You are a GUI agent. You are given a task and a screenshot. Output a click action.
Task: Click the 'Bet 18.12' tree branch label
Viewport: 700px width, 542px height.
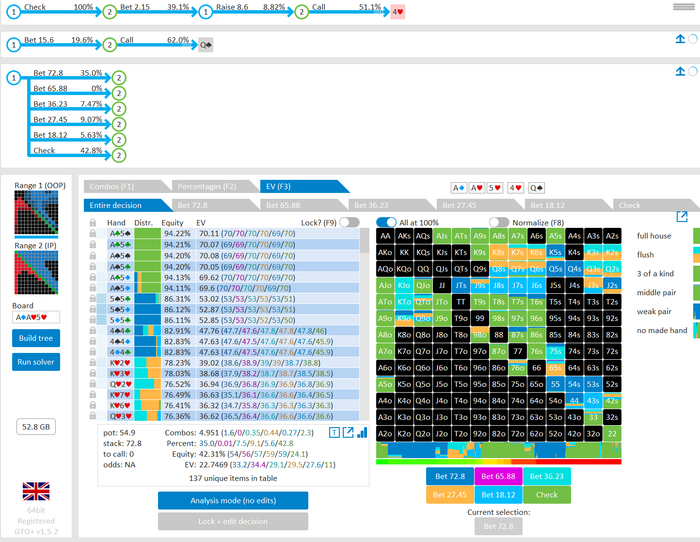(50, 135)
